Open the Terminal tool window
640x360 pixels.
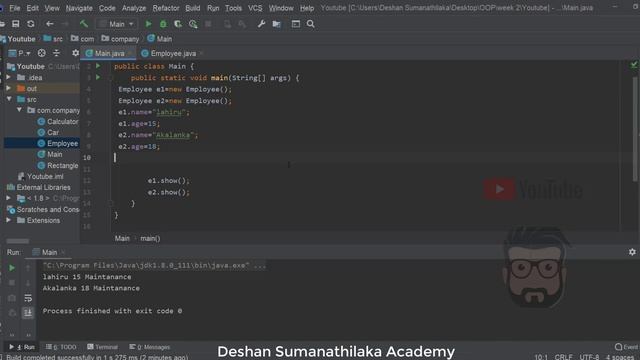pyautogui.click(x=102, y=347)
